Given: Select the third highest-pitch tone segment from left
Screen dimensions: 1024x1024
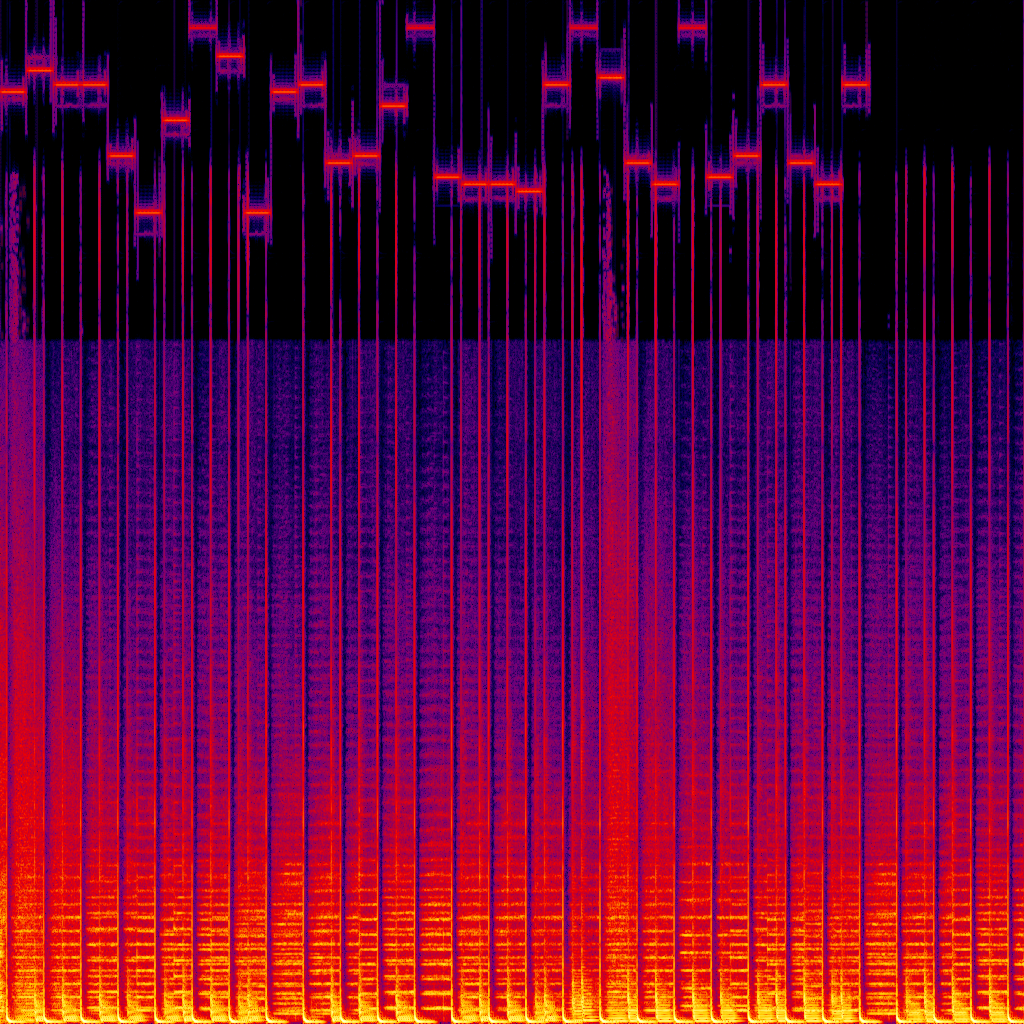Looking at the screenshot, I should [583, 27].
